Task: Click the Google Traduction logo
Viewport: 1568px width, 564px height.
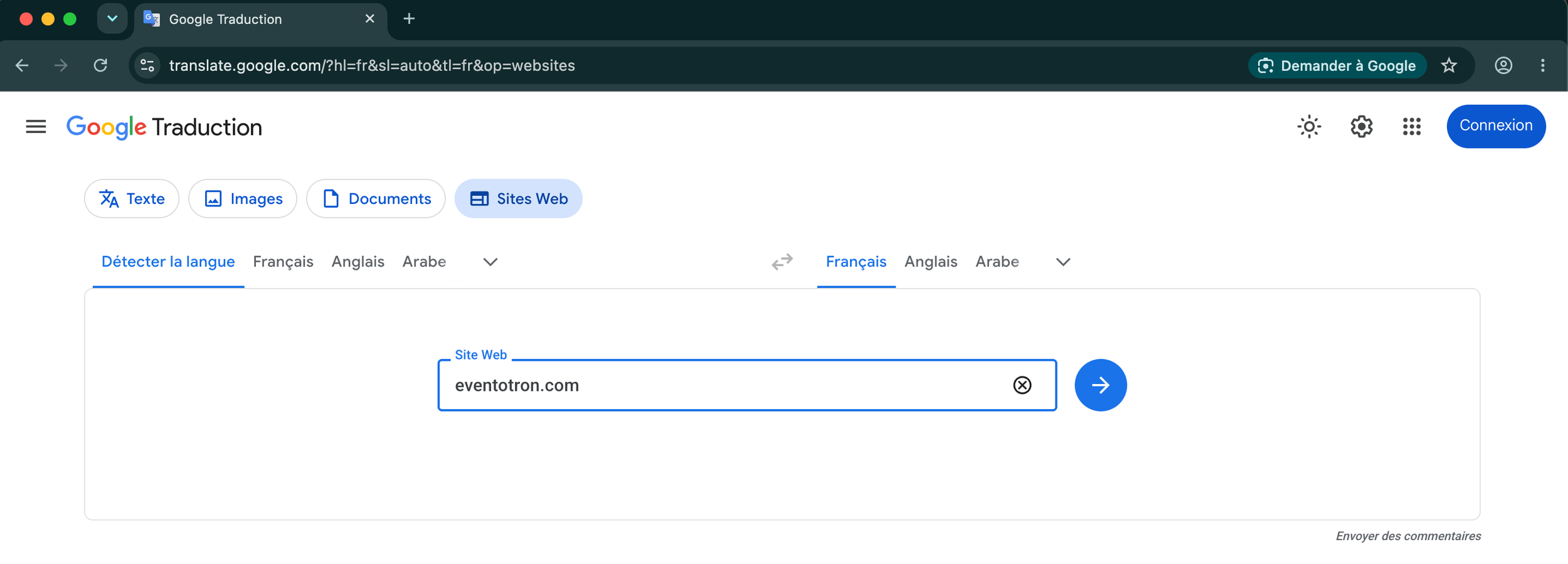Action: [164, 127]
